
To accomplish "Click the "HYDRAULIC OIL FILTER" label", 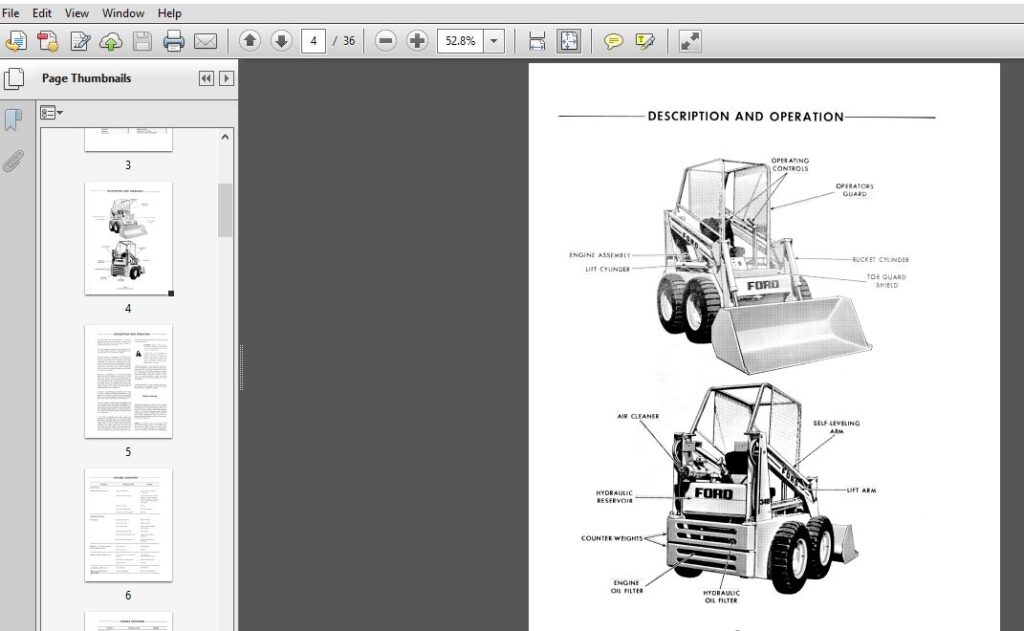I will coord(721,597).
